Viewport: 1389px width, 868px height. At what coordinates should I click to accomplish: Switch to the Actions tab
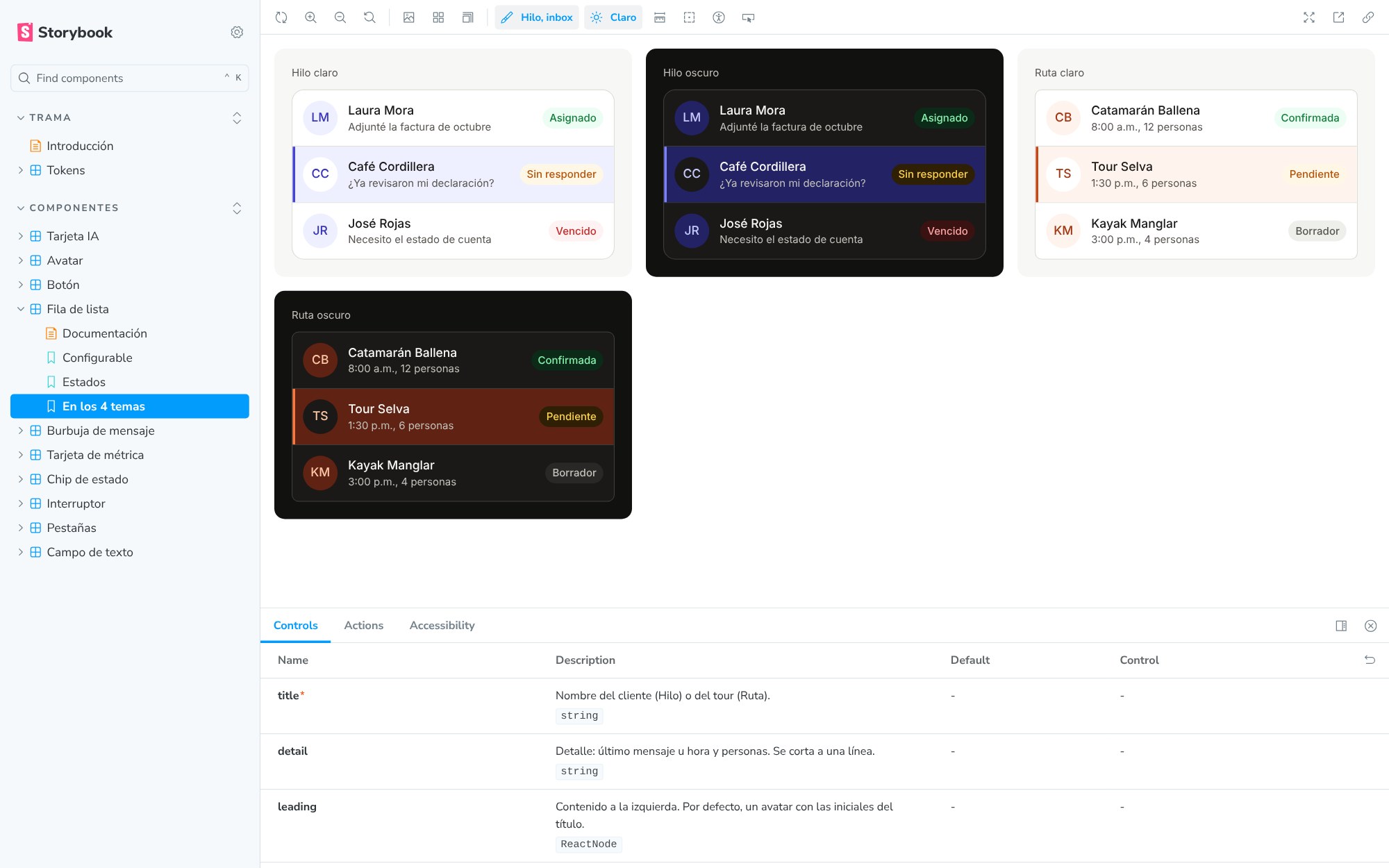[x=364, y=625]
